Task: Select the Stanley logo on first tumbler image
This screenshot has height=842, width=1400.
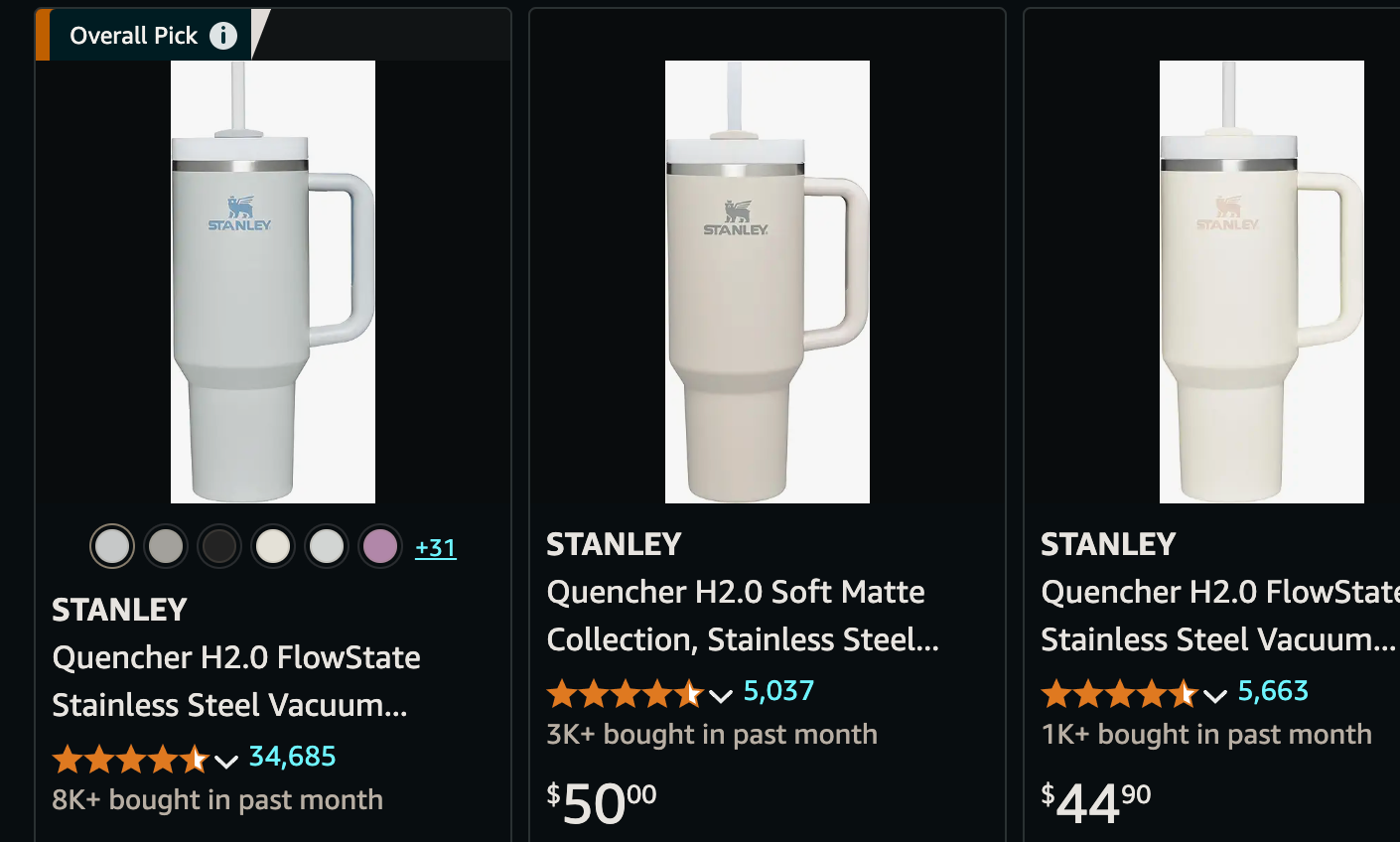Action: (238, 211)
